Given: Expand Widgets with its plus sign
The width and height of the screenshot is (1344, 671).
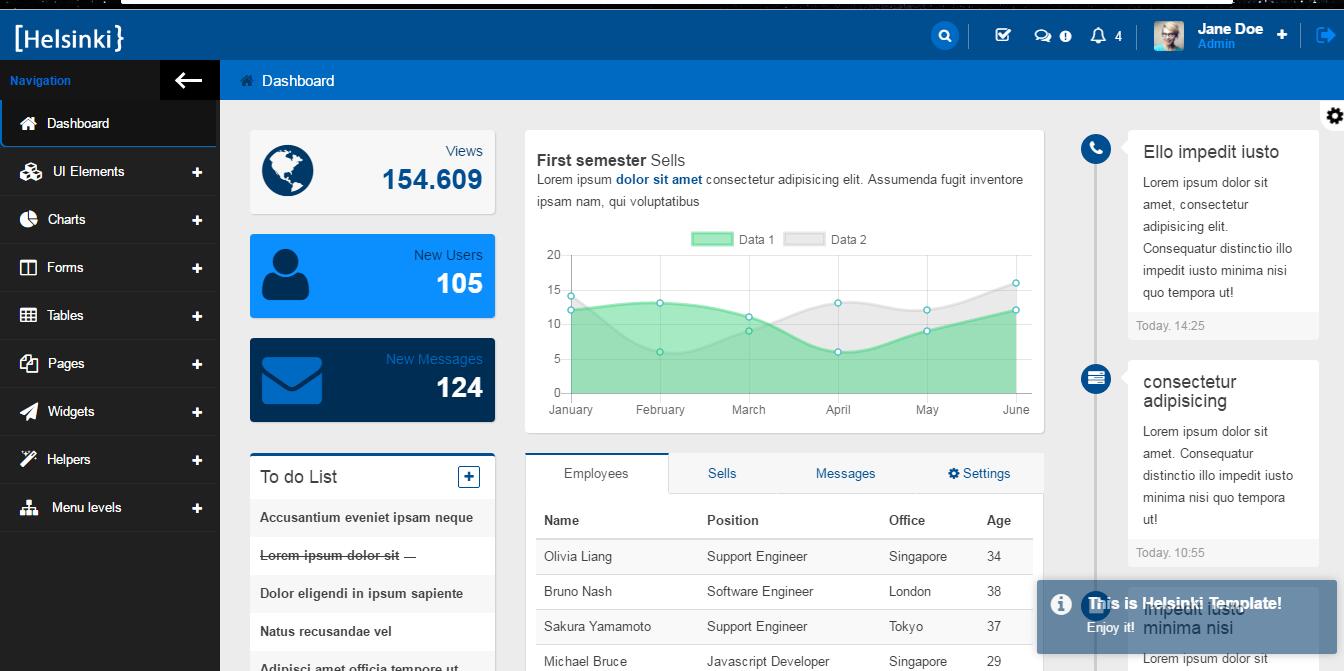Looking at the screenshot, I should tap(197, 412).
